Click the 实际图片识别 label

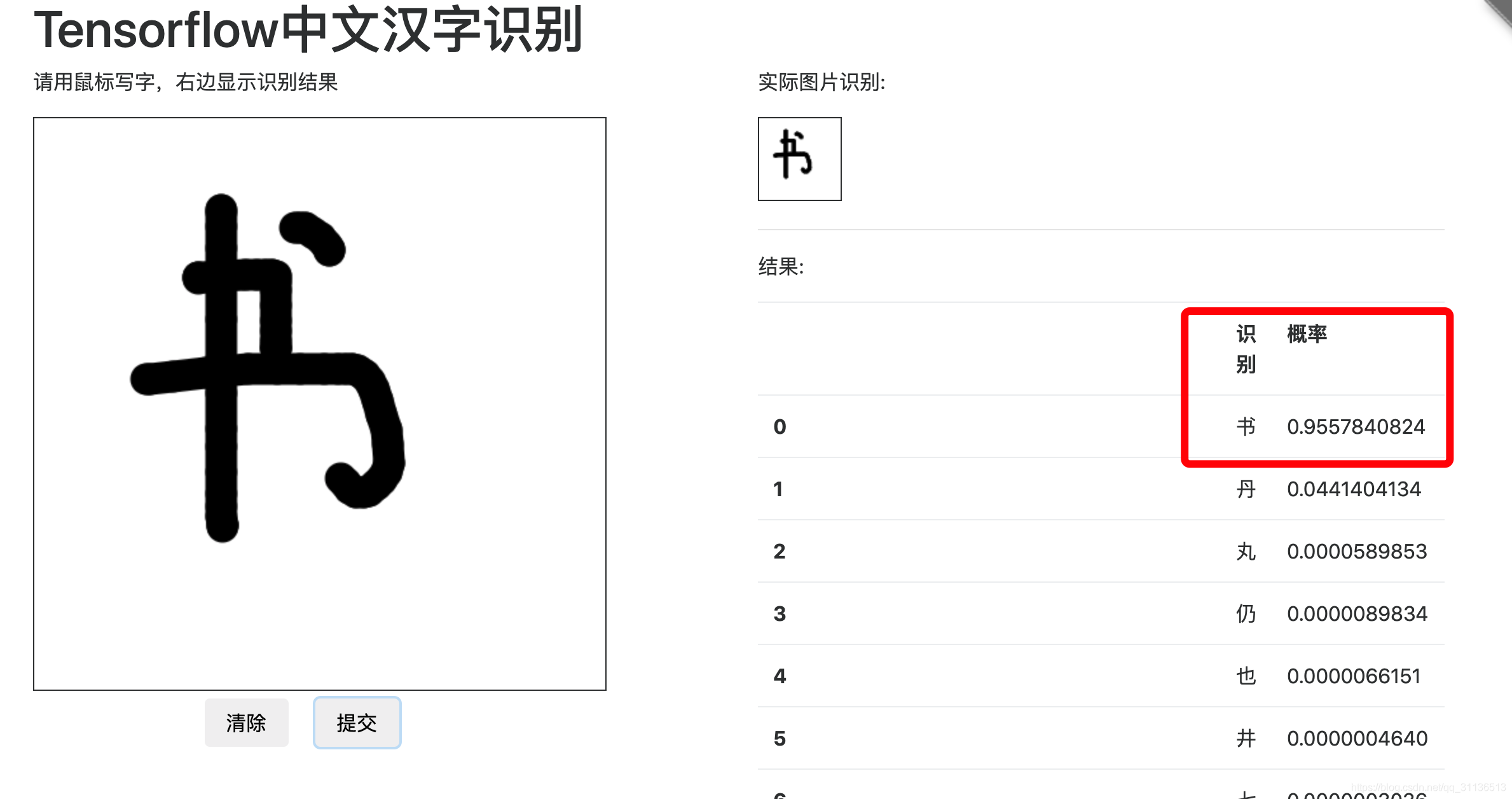point(820,81)
